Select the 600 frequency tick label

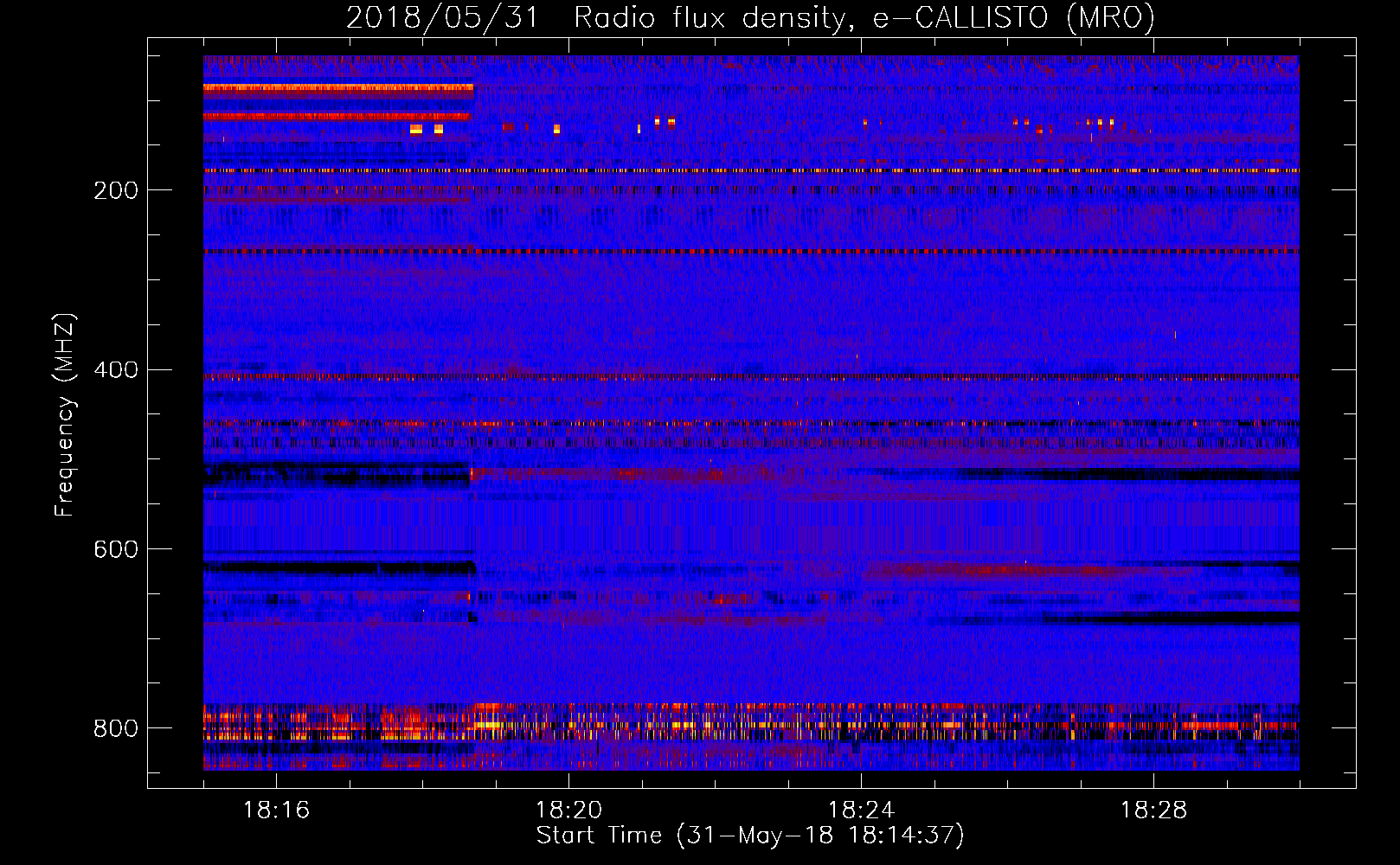click(x=116, y=550)
